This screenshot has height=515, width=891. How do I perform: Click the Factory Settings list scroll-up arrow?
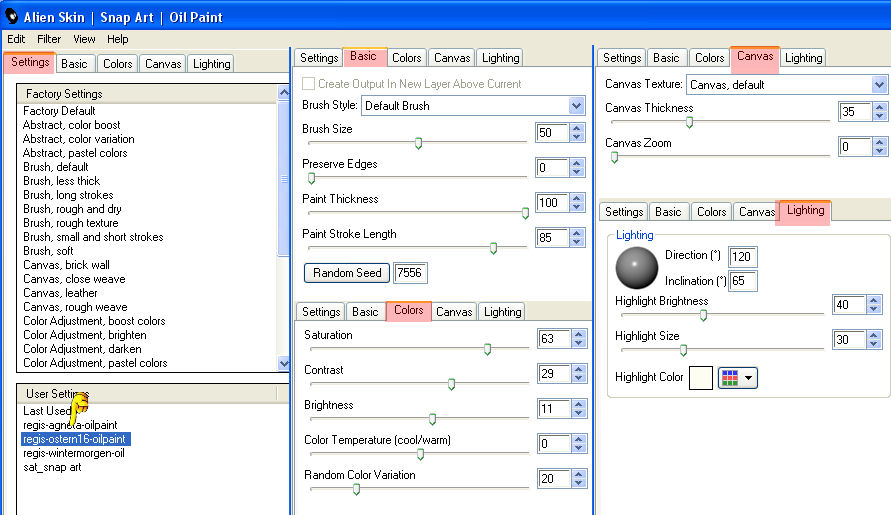click(x=284, y=92)
